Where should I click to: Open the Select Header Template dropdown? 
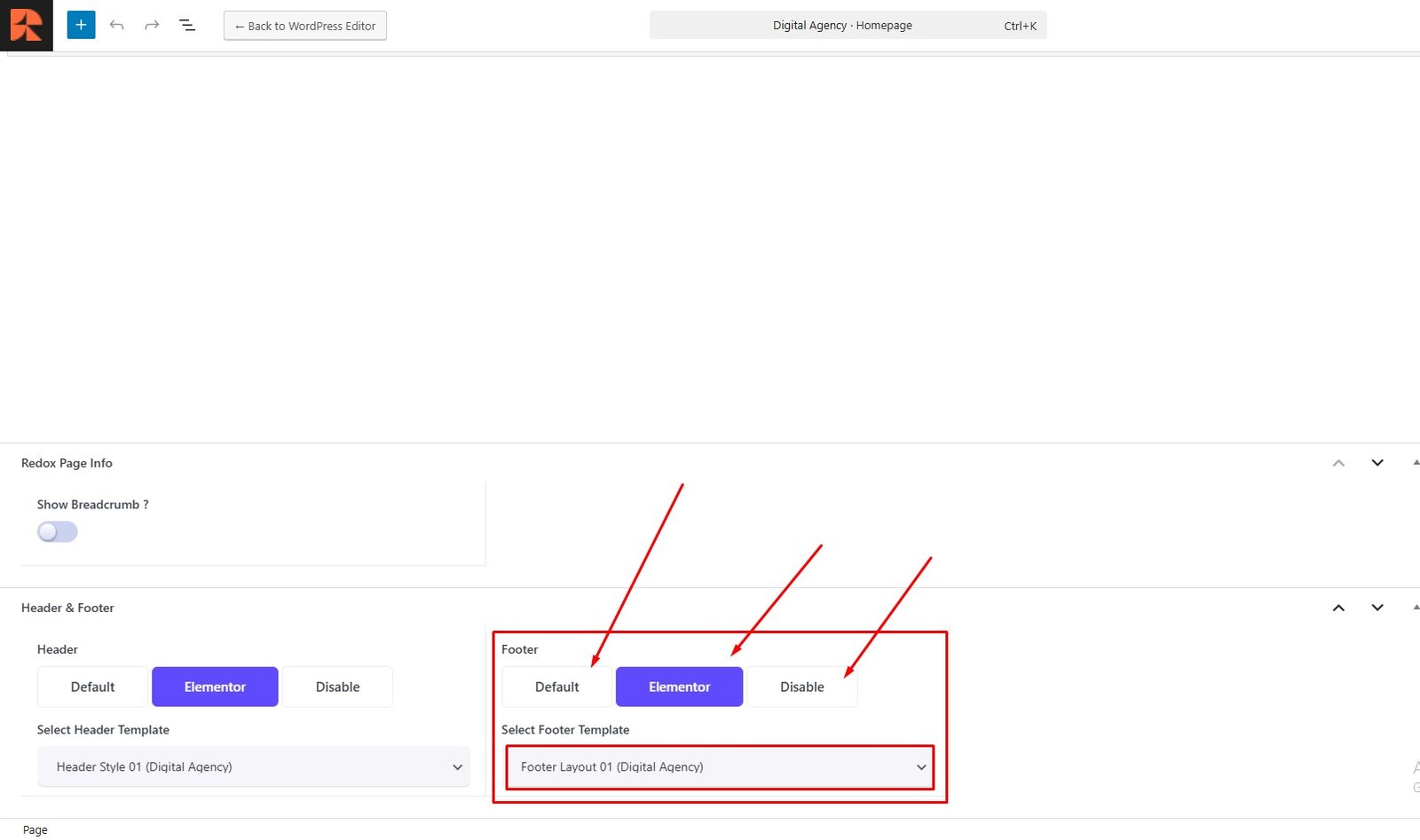tap(254, 766)
